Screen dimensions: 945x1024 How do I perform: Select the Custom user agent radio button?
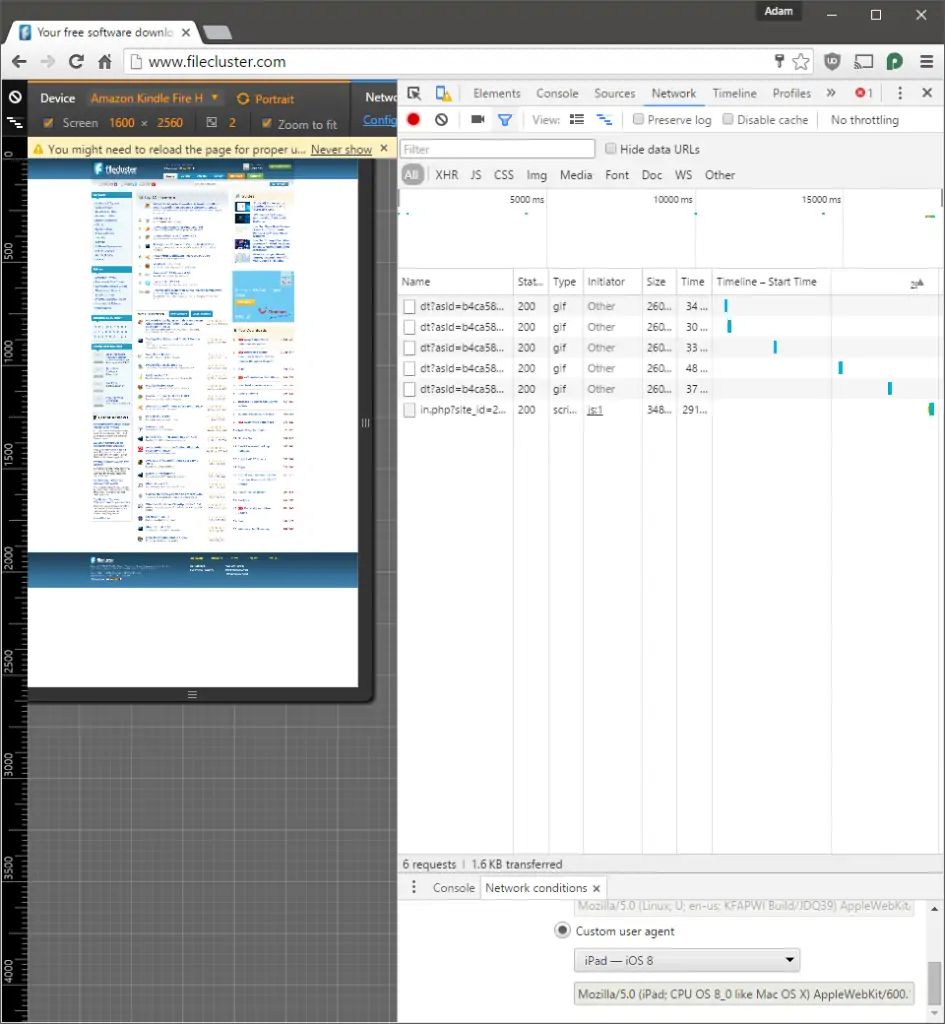tap(562, 930)
